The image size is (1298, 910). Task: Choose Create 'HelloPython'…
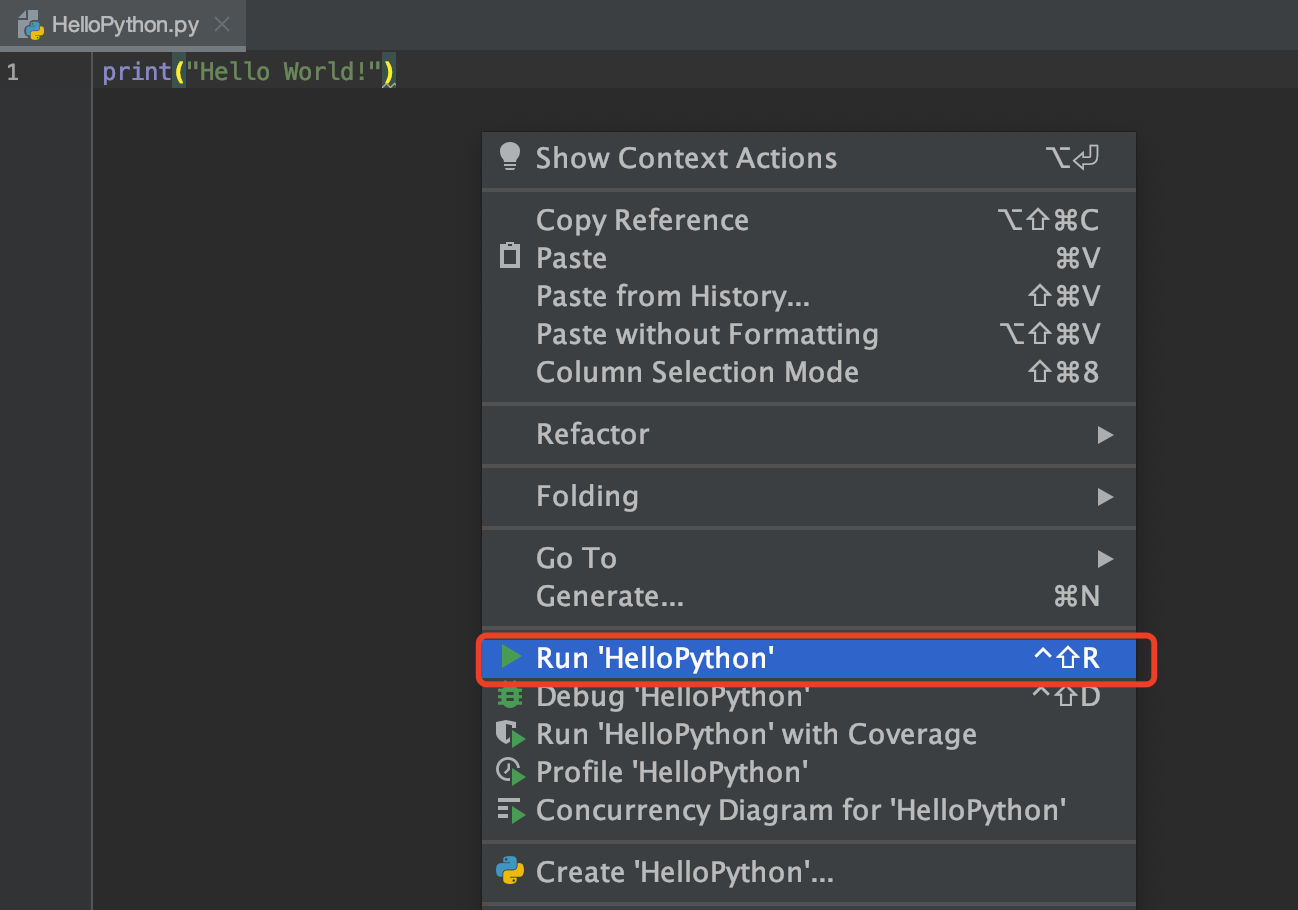(x=809, y=872)
